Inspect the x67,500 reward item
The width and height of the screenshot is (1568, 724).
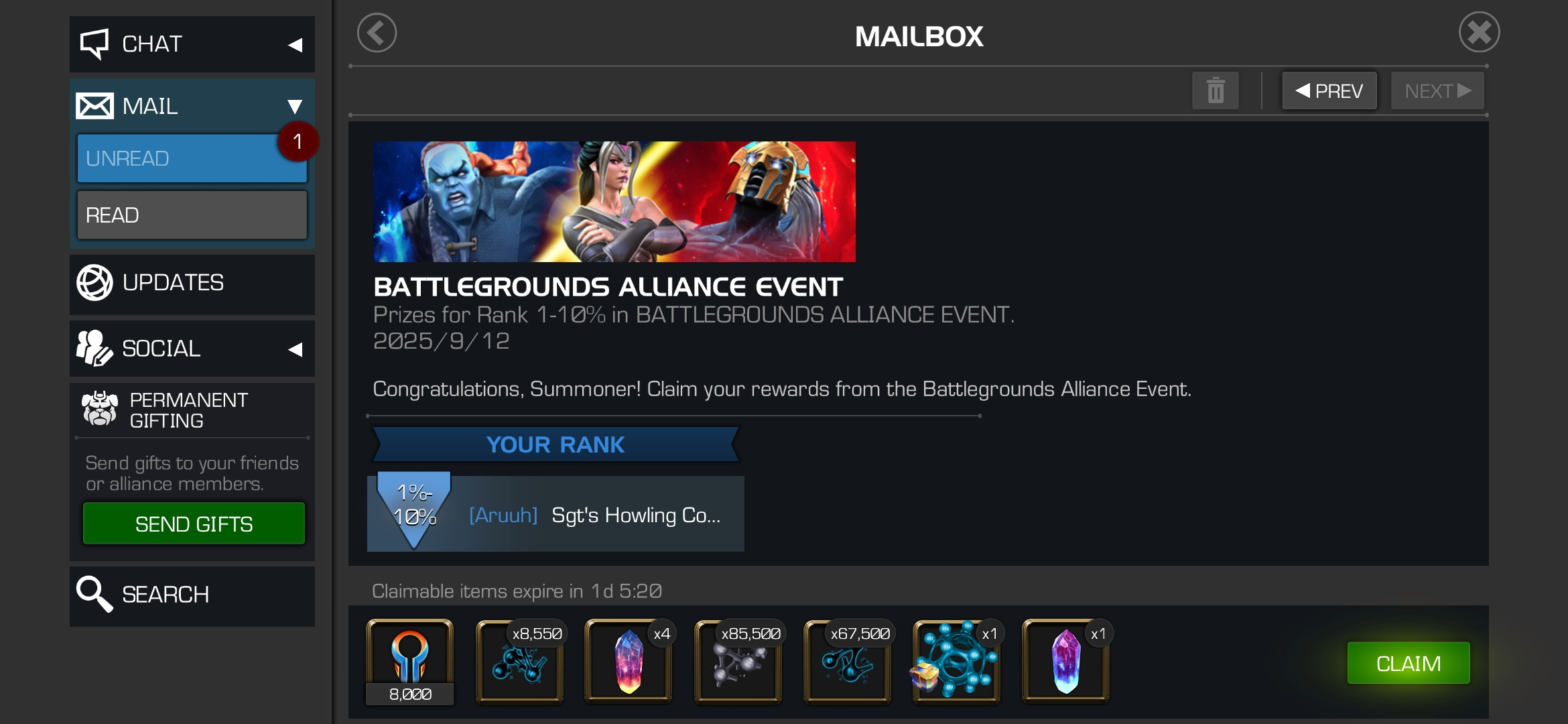click(x=848, y=662)
